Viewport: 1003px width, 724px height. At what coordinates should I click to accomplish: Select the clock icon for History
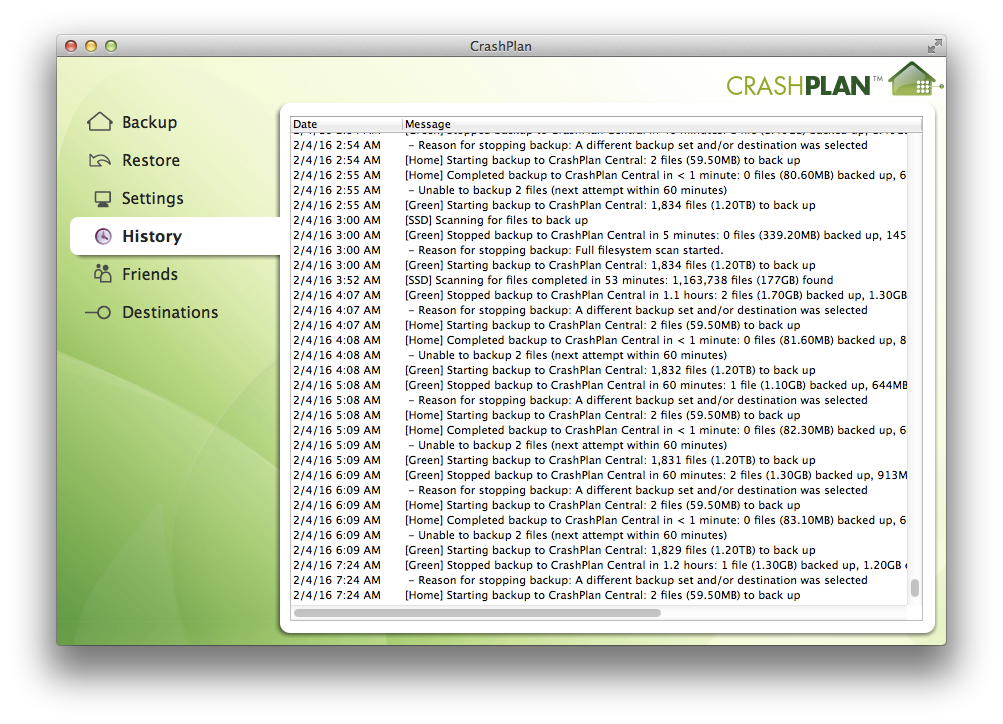(103, 236)
